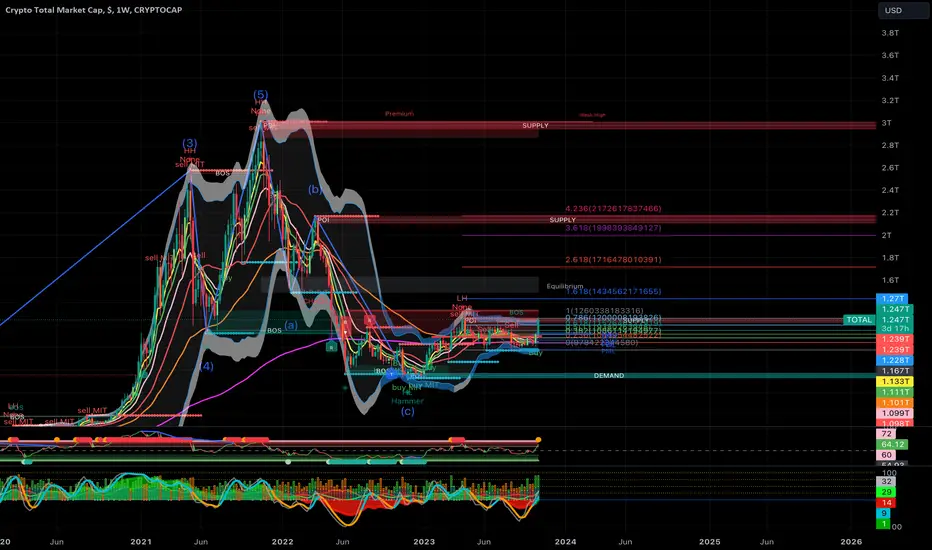This screenshot has height=550, width=932.
Task: Select the corrective wave (c) label
Action: click(x=407, y=411)
